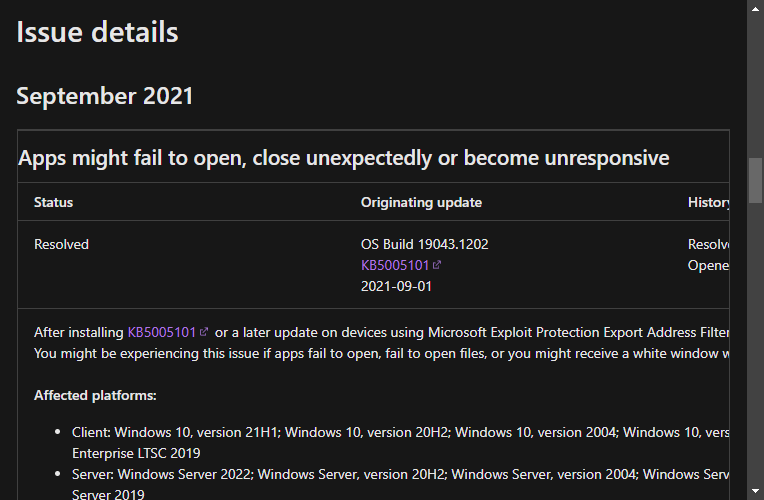The width and height of the screenshot is (764, 500).
Task: Open KB5005101 link in the description paragraph
Action: point(161,332)
